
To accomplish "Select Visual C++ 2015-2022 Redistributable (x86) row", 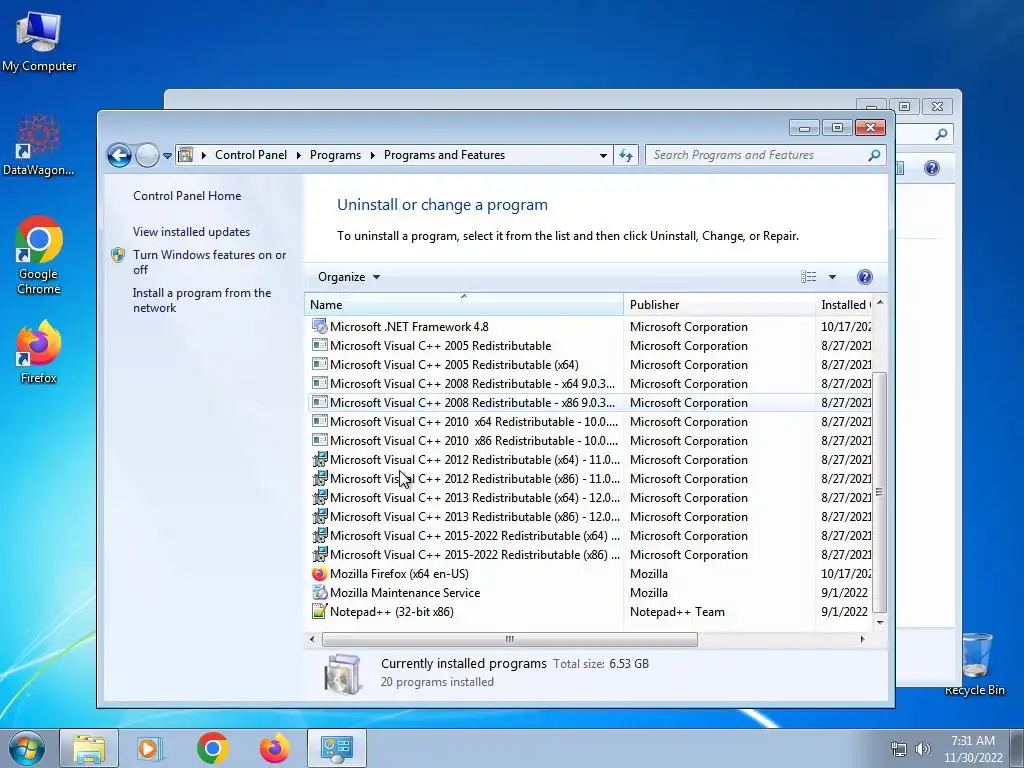I will coord(590,554).
